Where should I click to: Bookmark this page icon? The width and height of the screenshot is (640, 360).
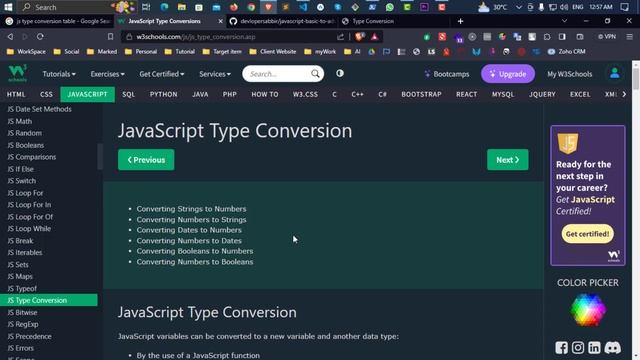[111, 37]
